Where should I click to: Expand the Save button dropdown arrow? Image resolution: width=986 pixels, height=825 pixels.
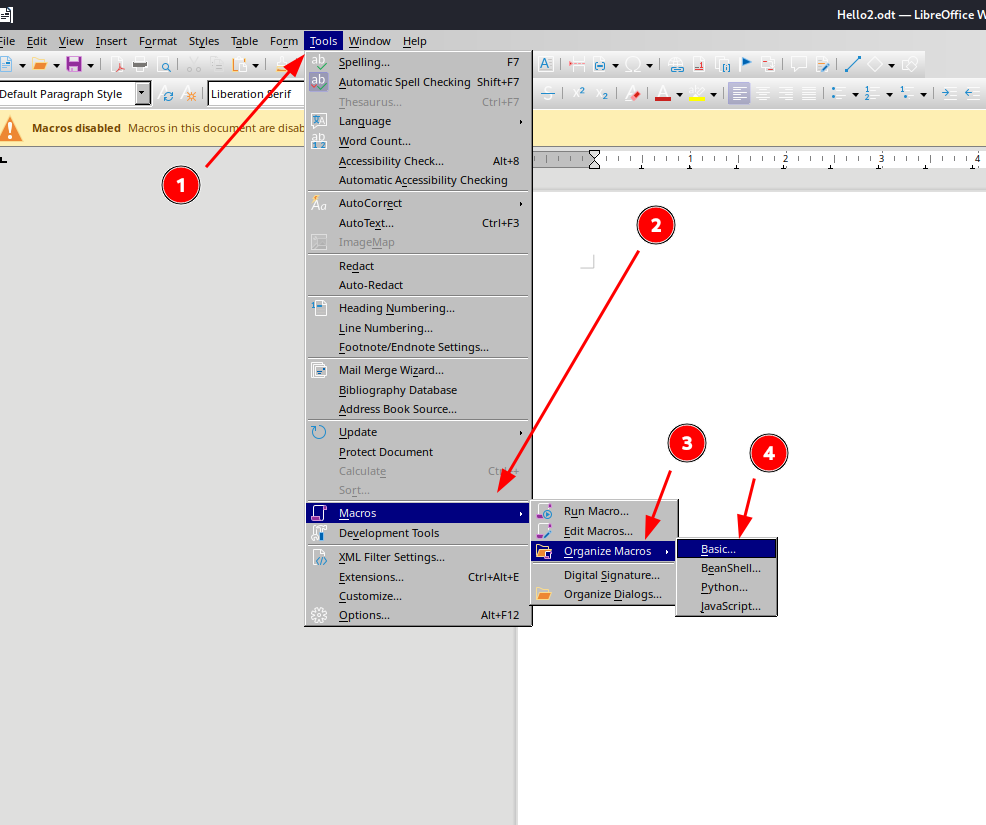point(91,65)
